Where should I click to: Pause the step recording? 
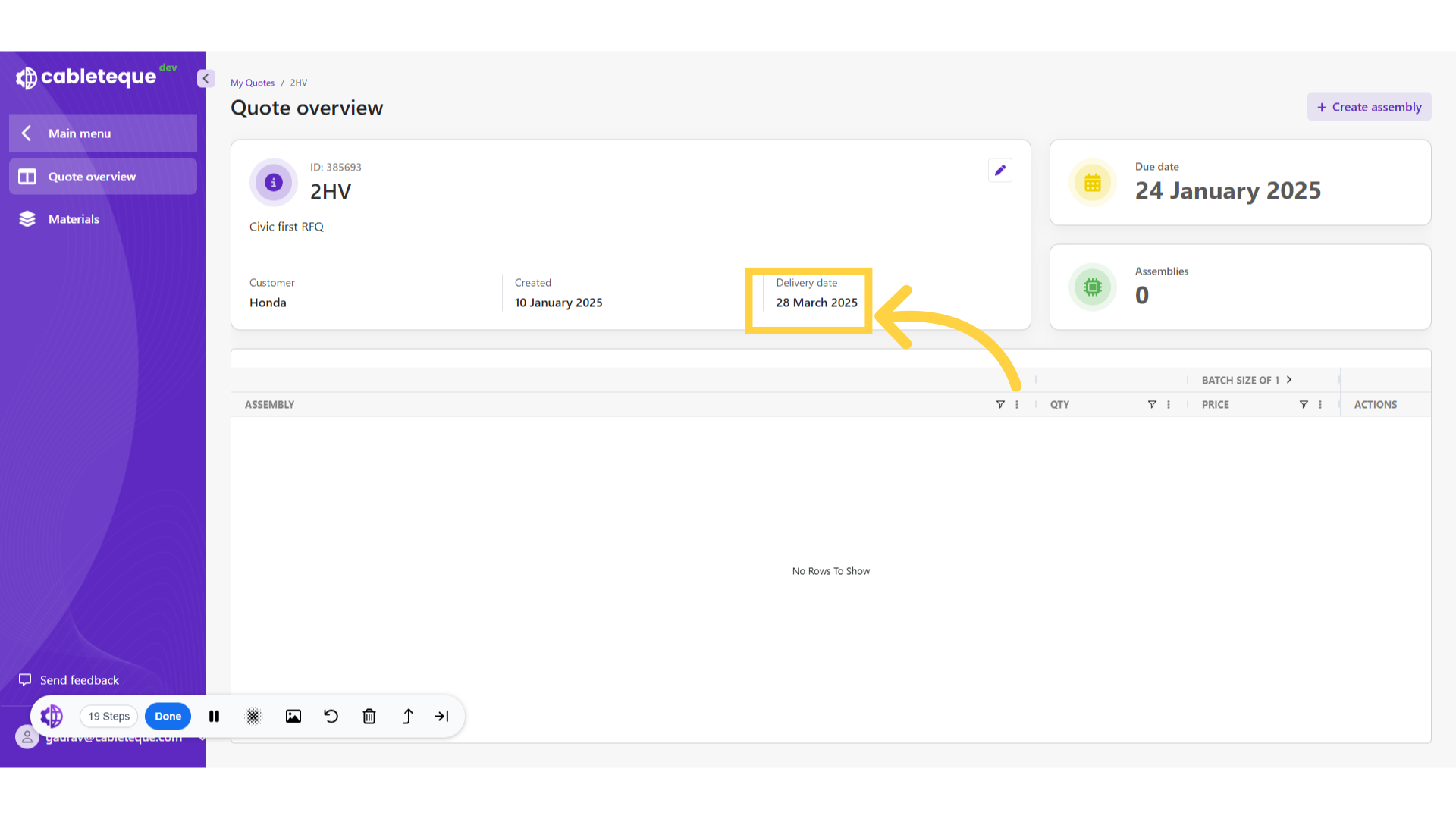tap(215, 717)
